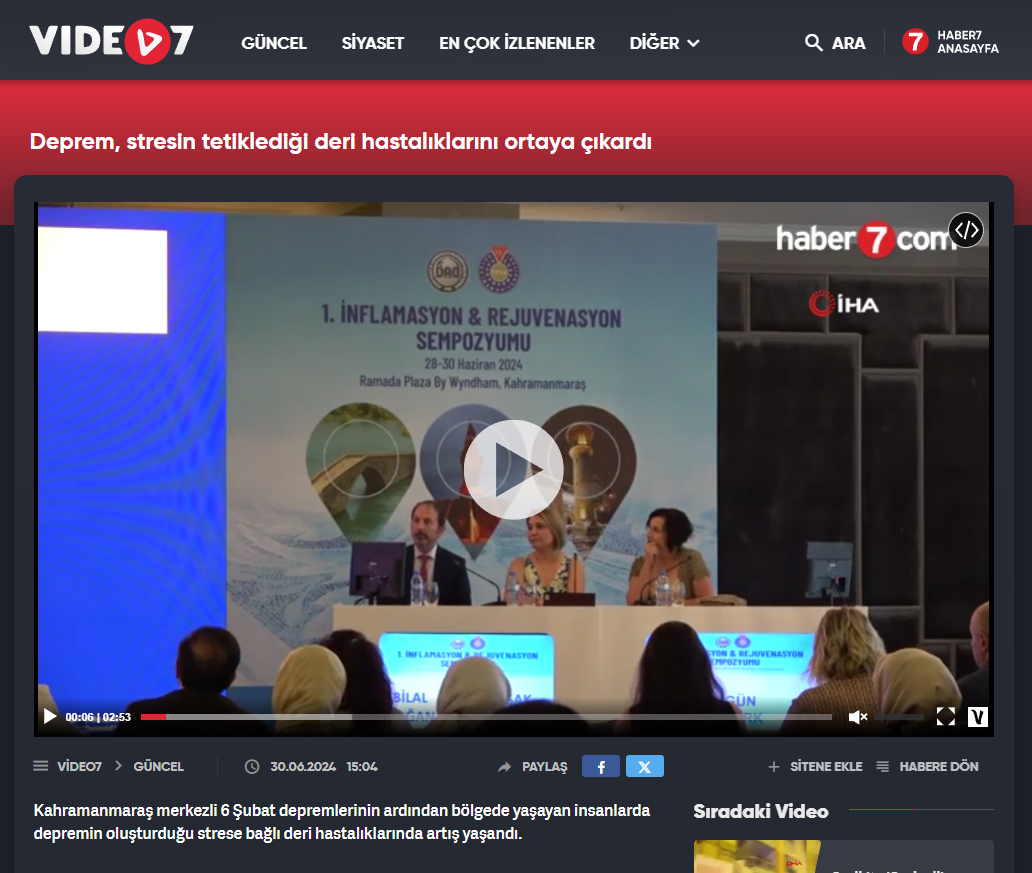The height and width of the screenshot is (873, 1032).
Task: Expand the DİĞER dropdown menu
Action: coord(664,43)
